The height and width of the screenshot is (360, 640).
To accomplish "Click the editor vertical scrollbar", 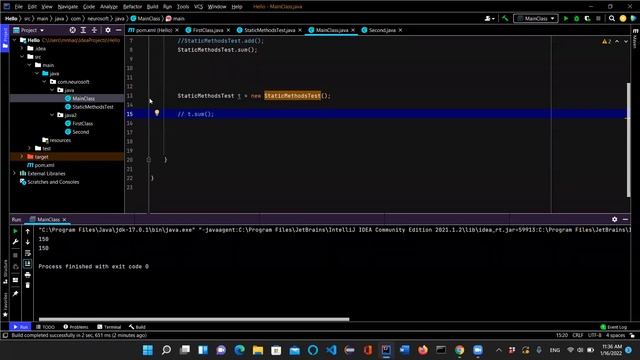I will pos(628,140).
